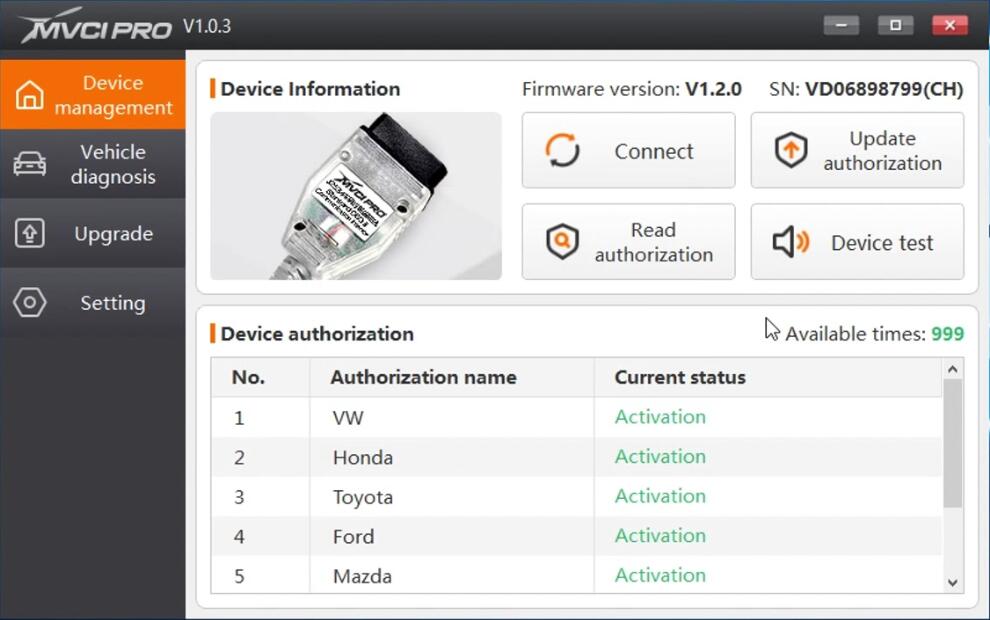The image size is (990, 620).
Task: Click the serial number VD06898799(CH)
Action: (884, 89)
